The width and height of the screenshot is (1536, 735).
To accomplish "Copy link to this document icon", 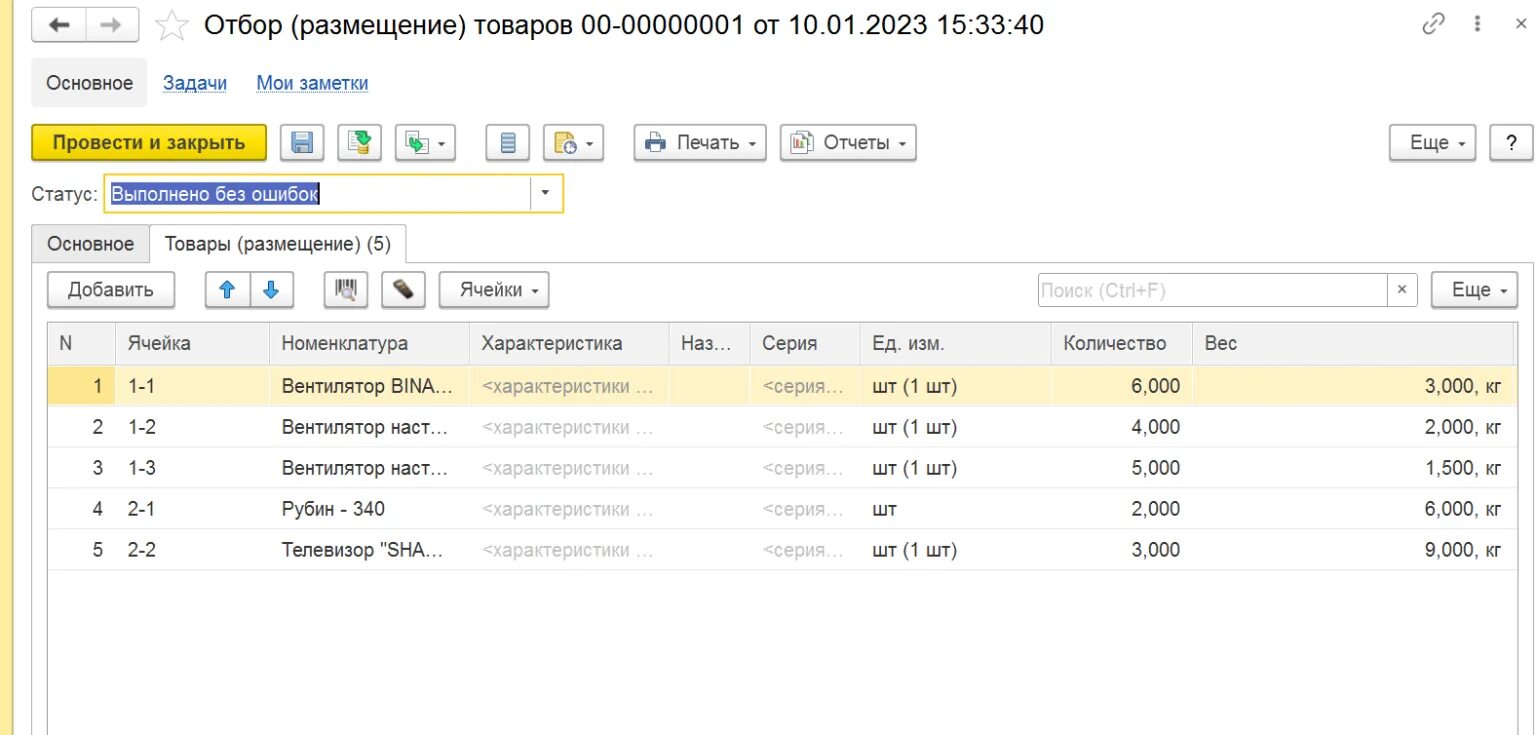I will [1433, 25].
